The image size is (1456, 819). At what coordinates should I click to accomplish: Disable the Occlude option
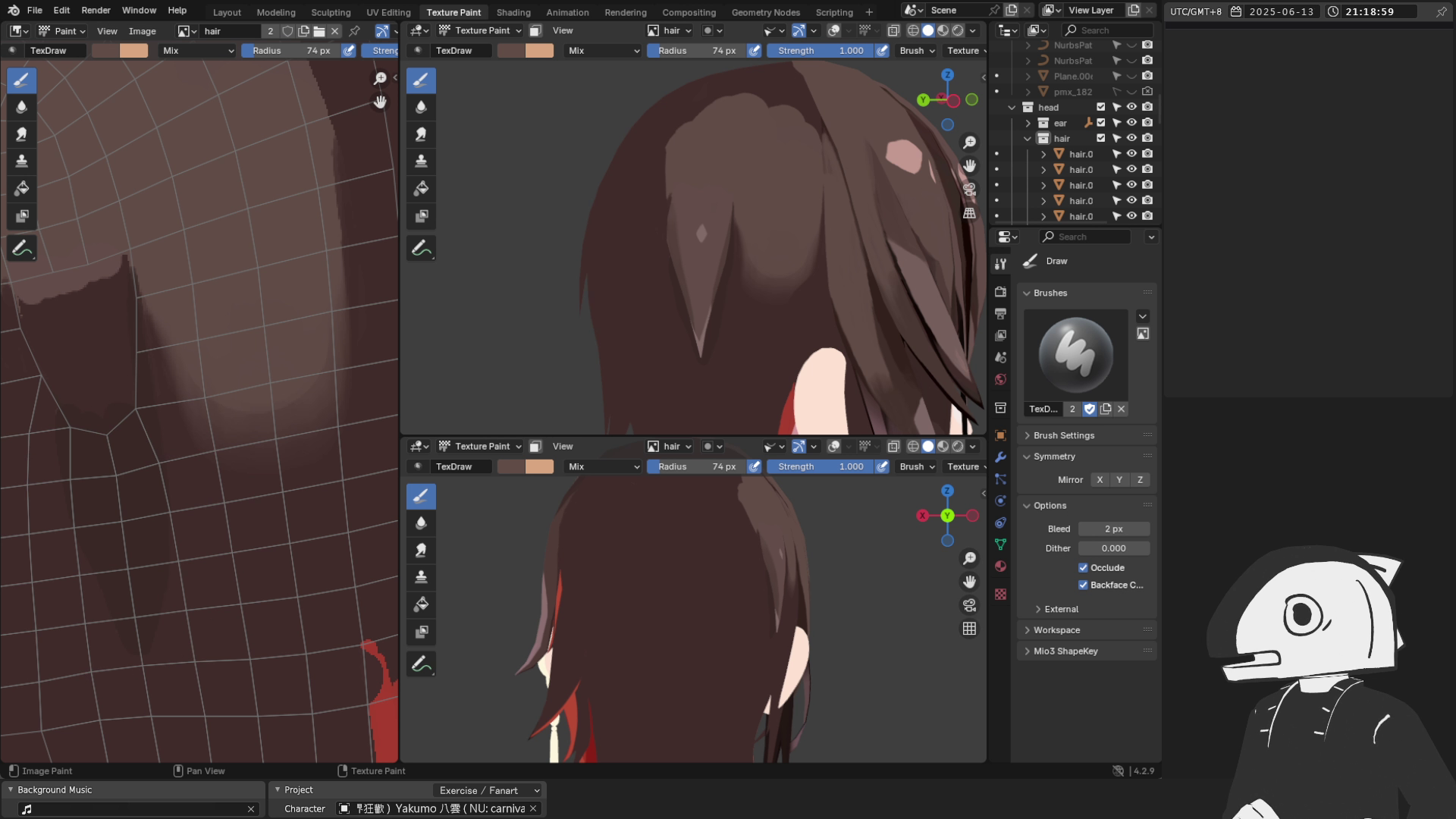[x=1083, y=568]
